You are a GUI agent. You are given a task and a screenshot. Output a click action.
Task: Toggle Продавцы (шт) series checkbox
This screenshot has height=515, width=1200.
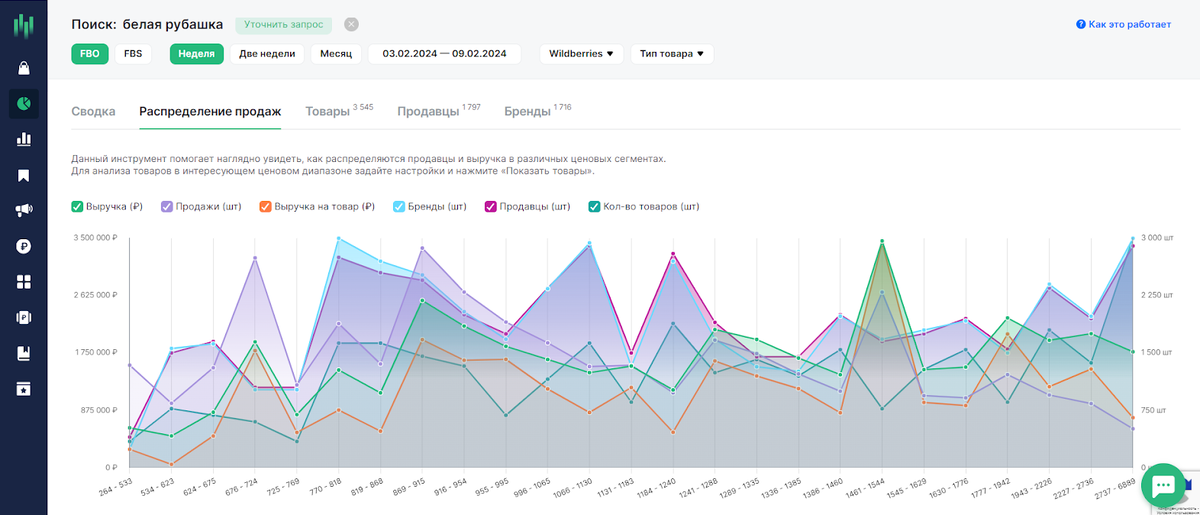(492, 207)
